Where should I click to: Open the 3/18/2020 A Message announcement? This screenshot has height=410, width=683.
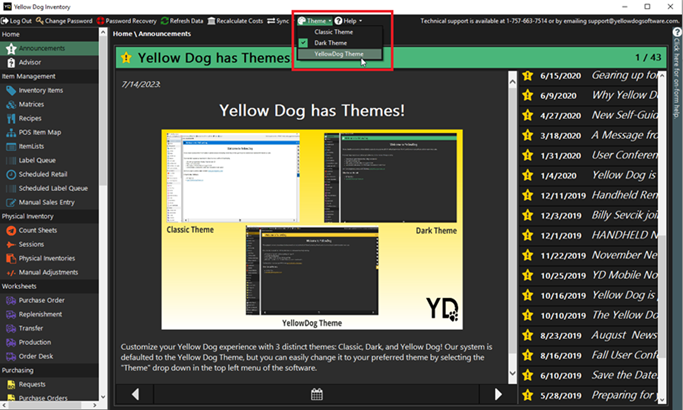click(x=588, y=136)
